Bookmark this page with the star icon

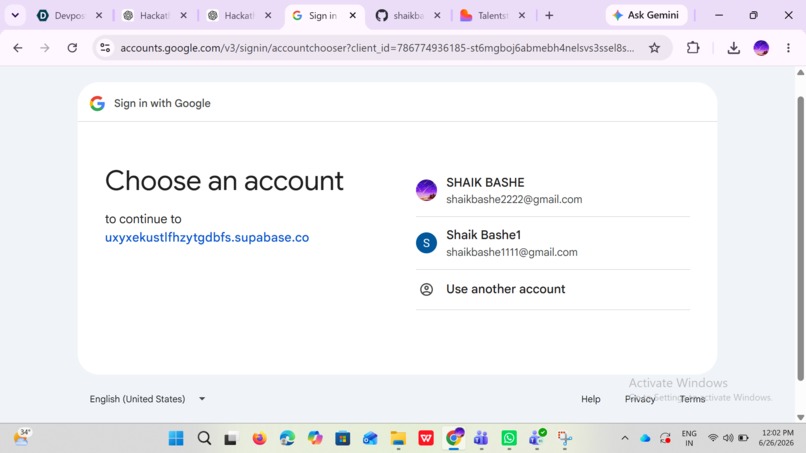654,48
